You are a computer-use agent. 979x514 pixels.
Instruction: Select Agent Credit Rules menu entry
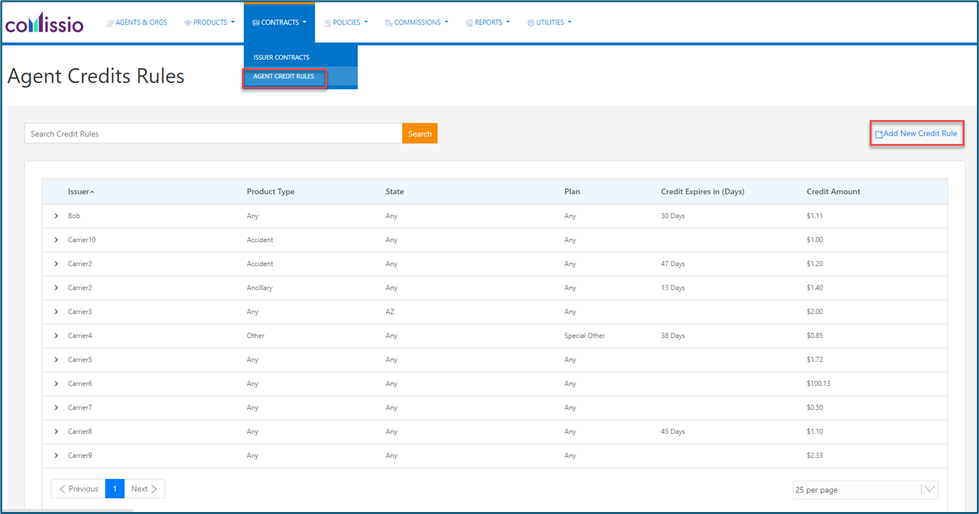[x=284, y=76]
